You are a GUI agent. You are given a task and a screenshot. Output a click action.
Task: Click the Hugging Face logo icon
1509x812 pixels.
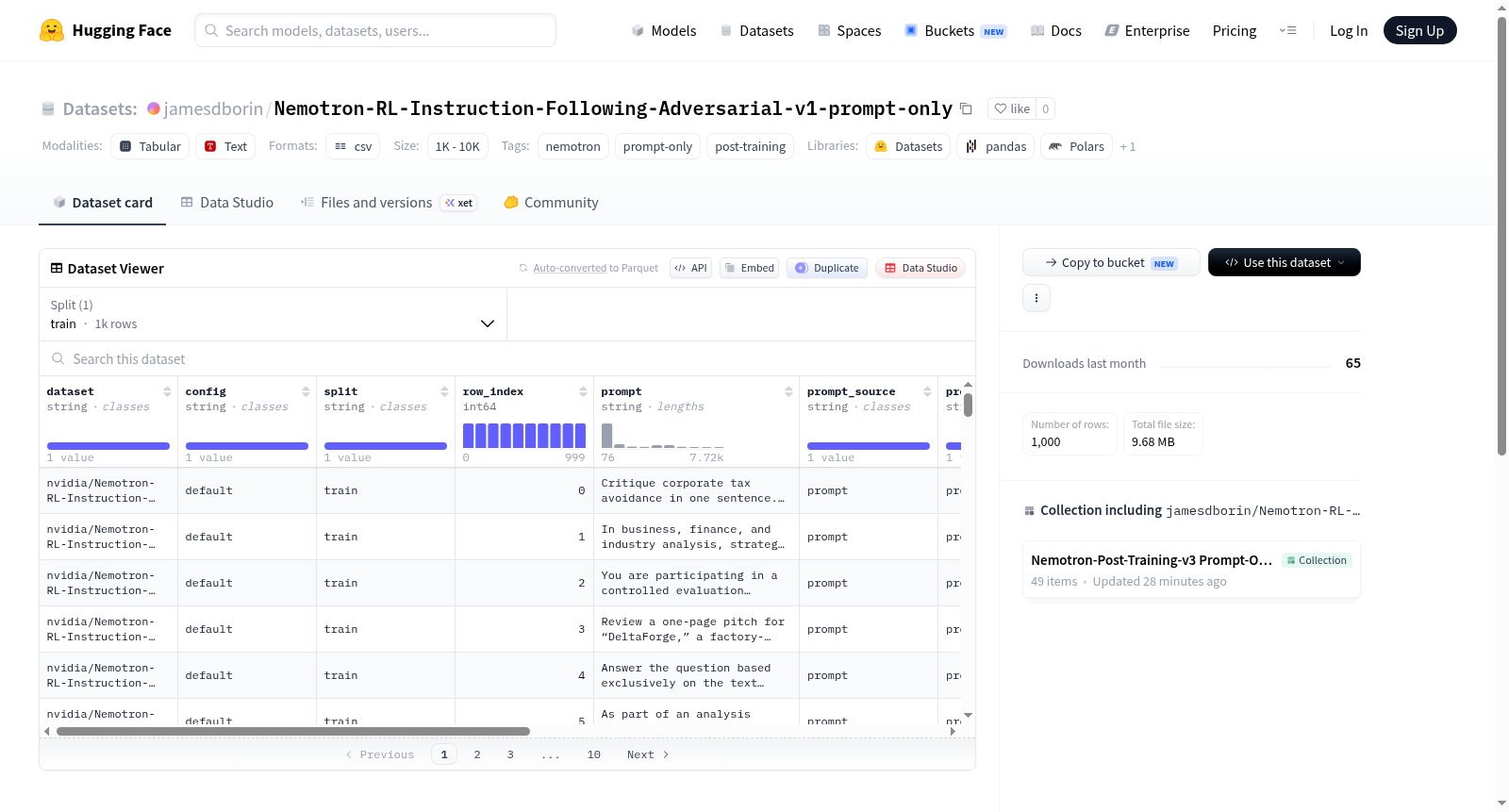point(52,30)
